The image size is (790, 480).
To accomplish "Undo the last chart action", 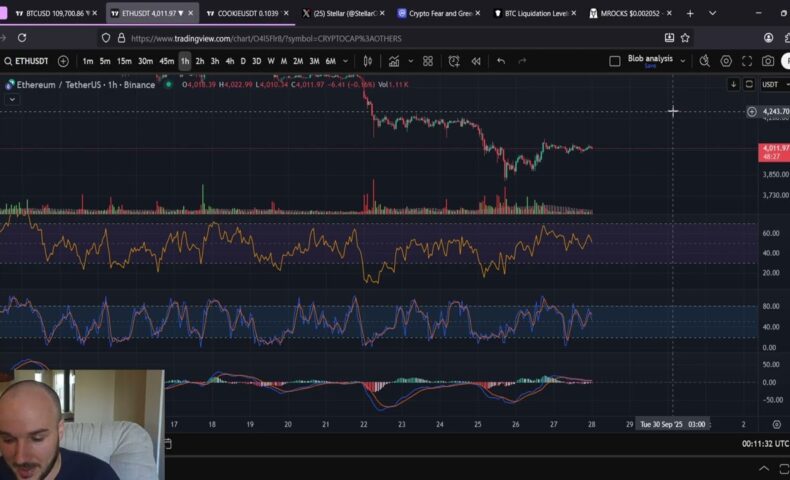I will point(501,61).
